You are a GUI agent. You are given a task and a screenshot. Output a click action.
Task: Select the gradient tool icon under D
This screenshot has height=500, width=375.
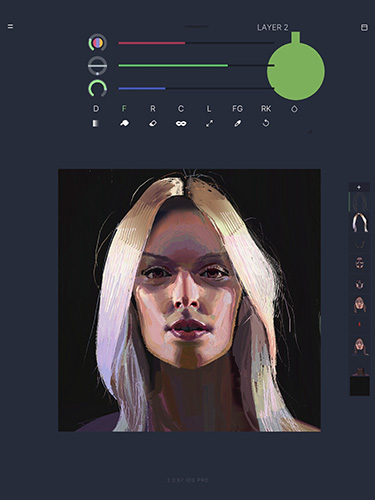96,124
